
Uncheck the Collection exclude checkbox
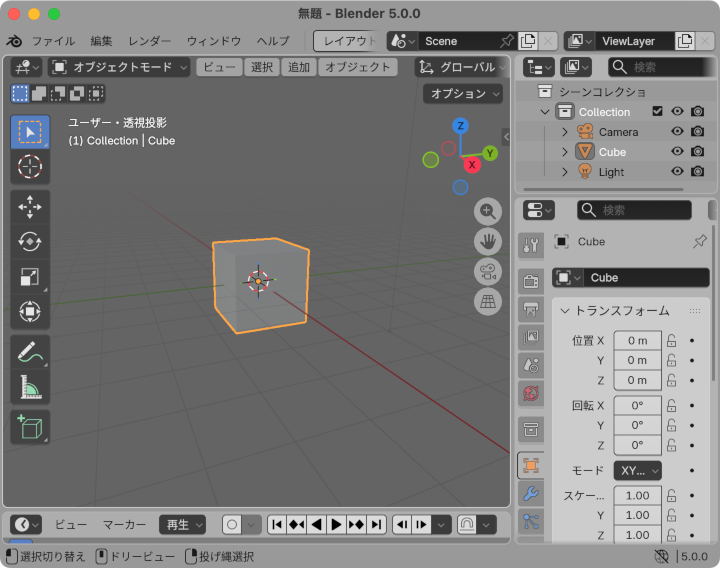point(657,112)
